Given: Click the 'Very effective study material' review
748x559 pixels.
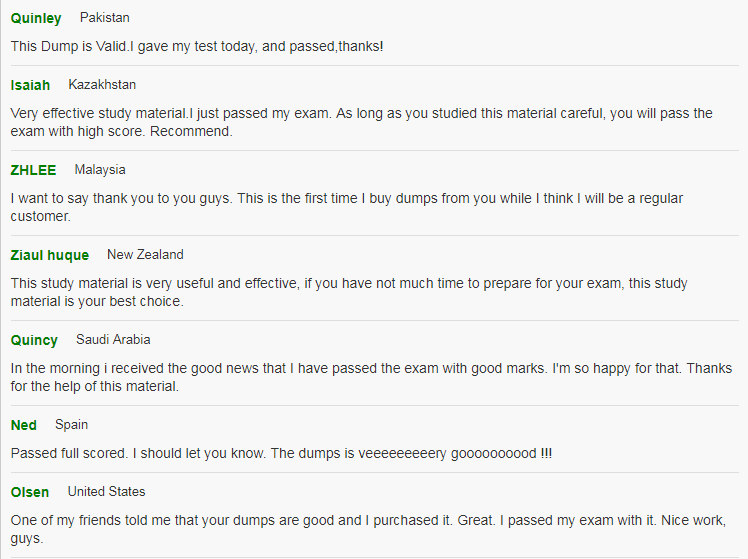Looking at the screenshot, I should 362,122.
